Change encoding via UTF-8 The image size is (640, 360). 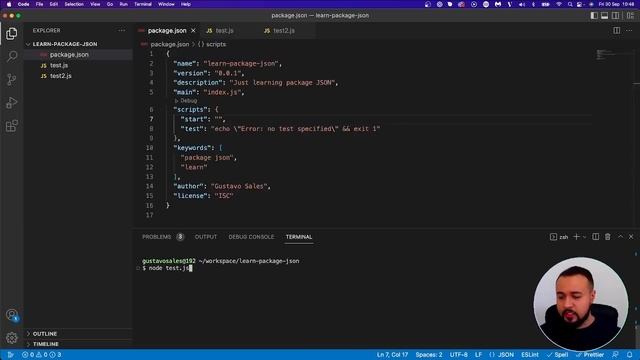point(458,355)
